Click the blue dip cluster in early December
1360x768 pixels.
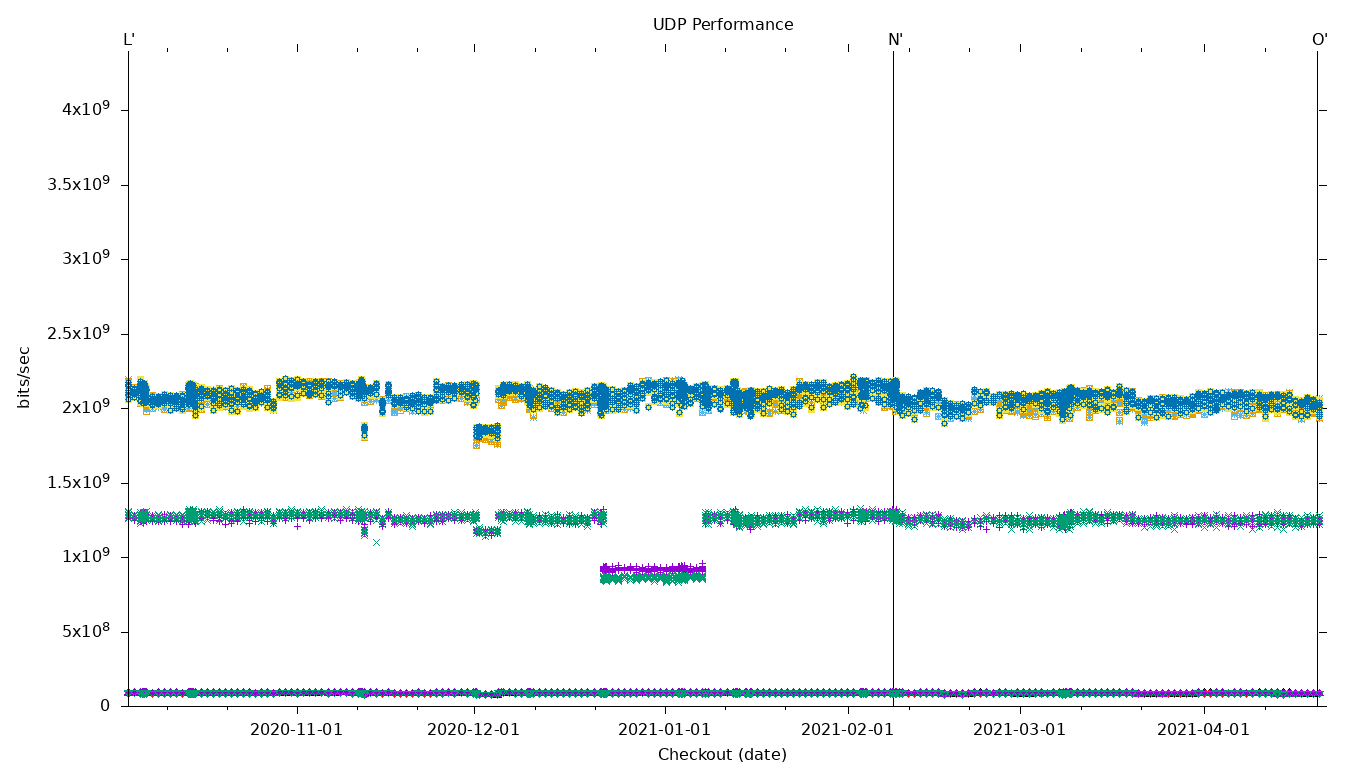(x=487, y=433)
